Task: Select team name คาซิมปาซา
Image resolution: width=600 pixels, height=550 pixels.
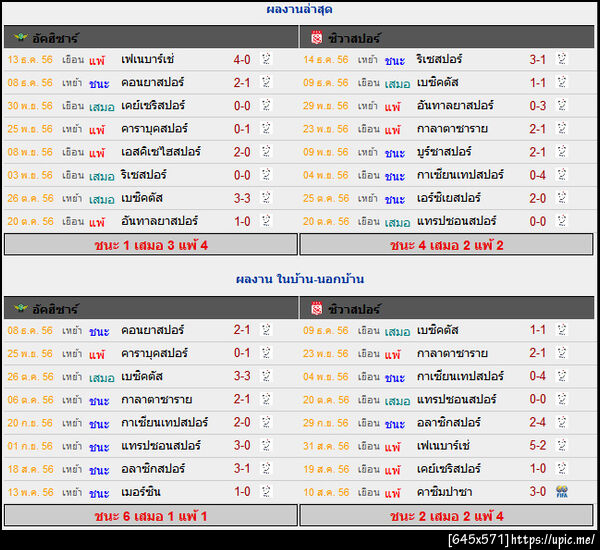Action: pos(444,492)
